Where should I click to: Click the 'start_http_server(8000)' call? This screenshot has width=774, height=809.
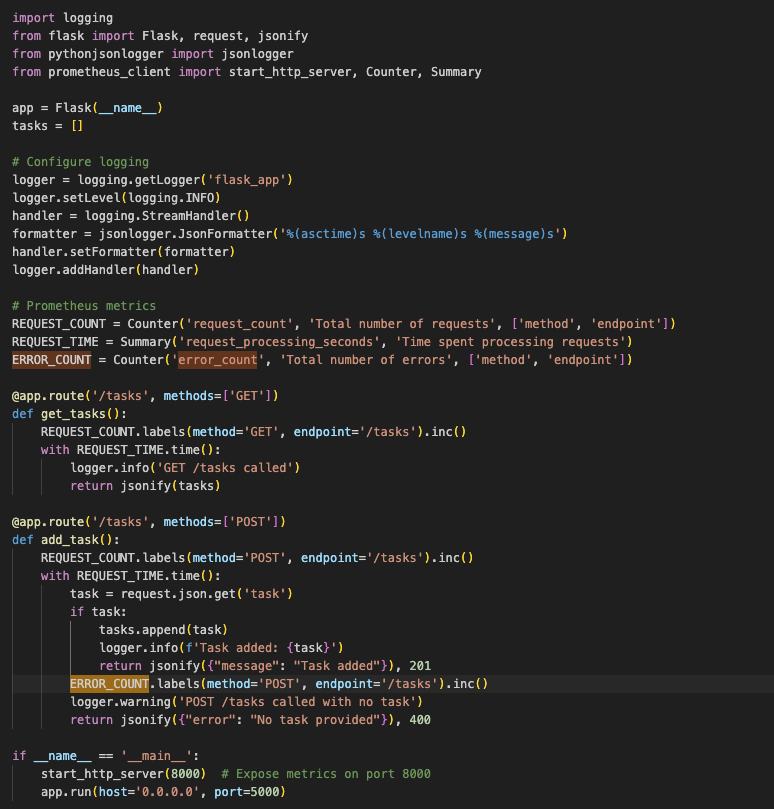[x=124, y=774]
